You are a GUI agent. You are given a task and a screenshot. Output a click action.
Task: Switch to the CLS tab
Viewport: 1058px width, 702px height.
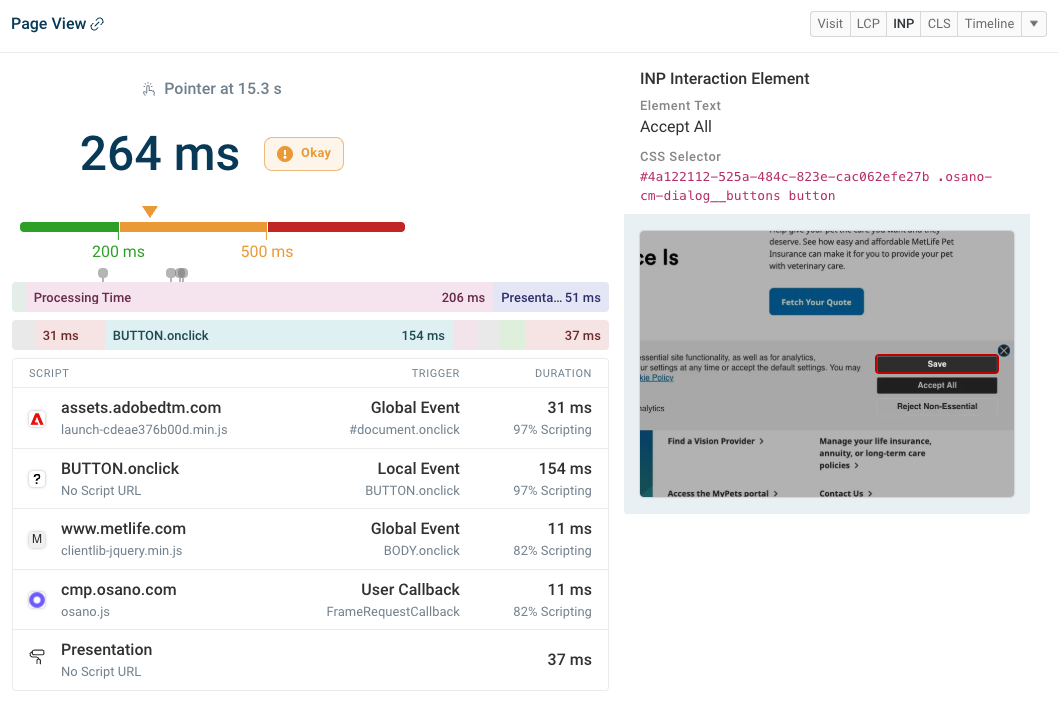[938, 23]
